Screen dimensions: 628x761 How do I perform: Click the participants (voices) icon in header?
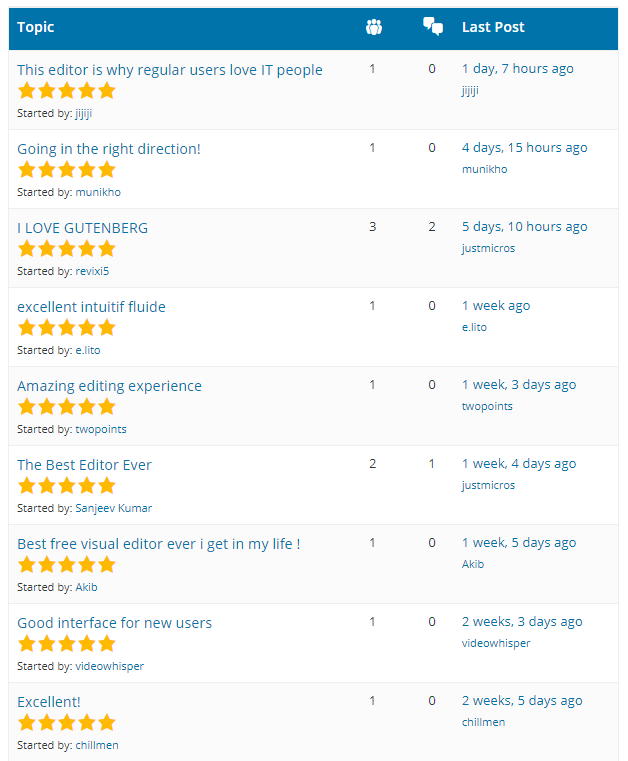(374, 27)
